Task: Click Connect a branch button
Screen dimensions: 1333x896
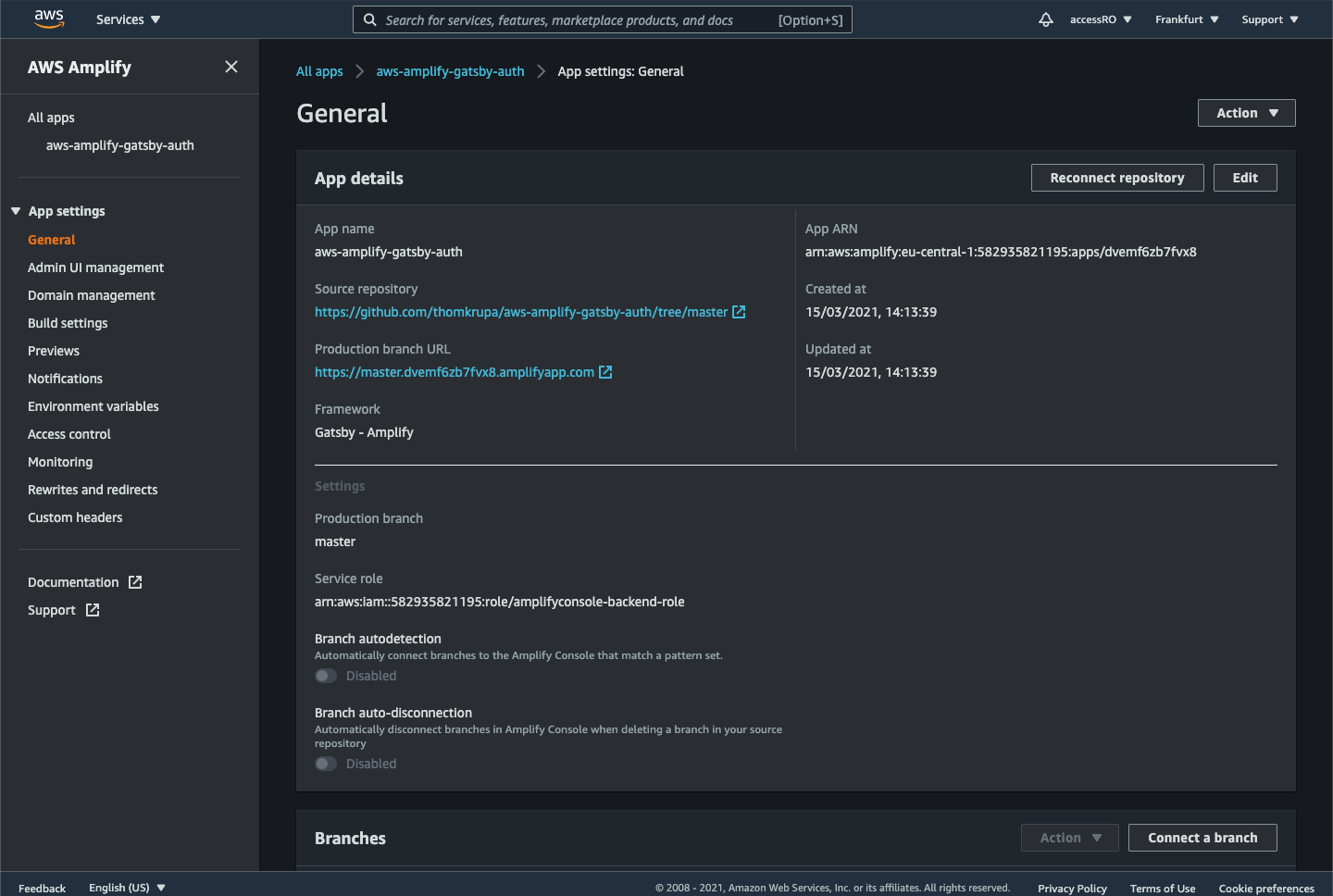Action: [x=1202, y=838]
